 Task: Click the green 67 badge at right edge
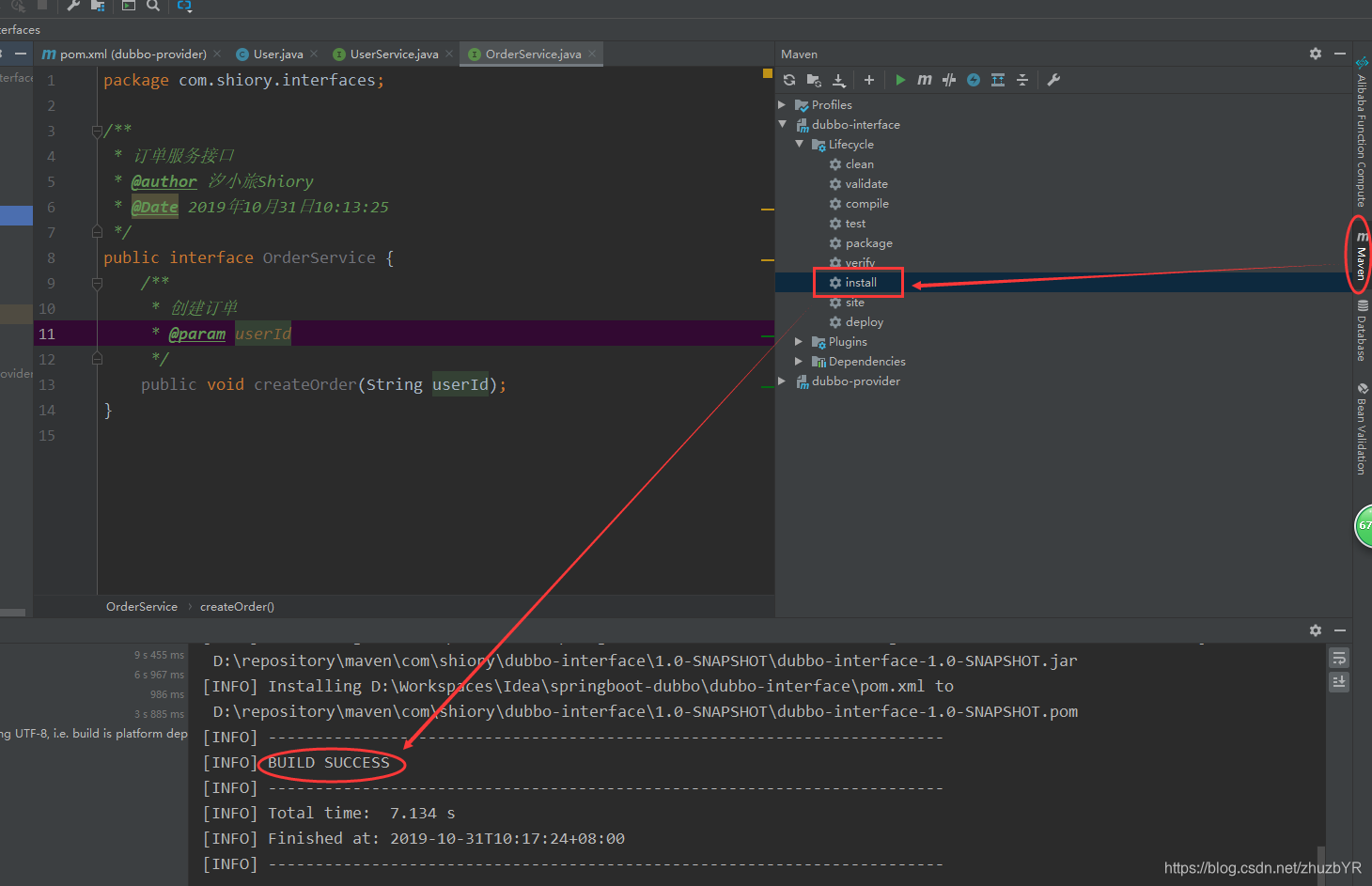[x=1364, y=525]
